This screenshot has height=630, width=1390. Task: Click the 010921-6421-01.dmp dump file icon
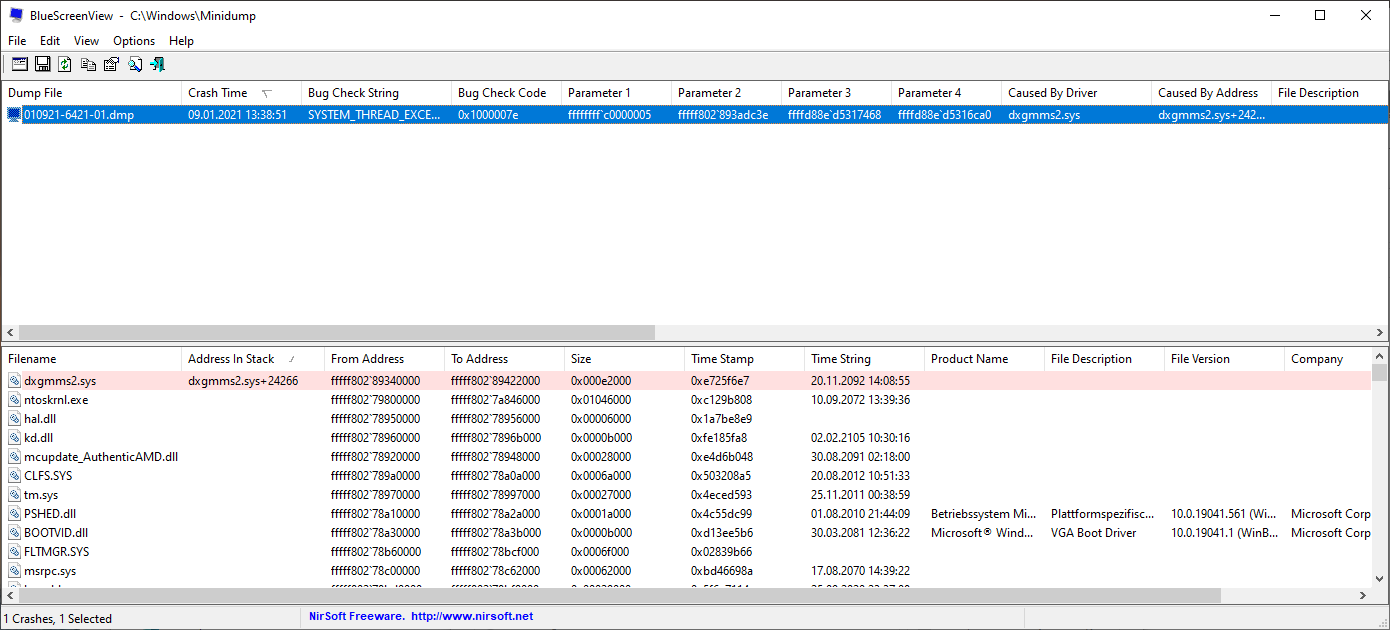[13, 114]
